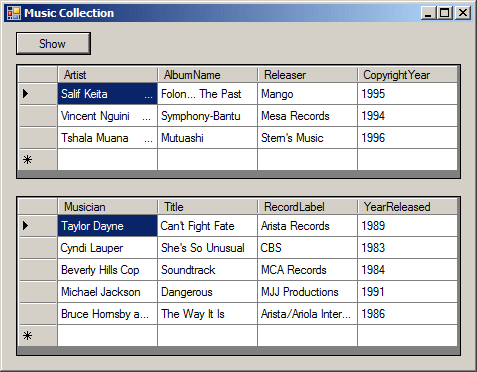Click the row header of Cyndi Lauper row
The image size is (477, 372).
[x=38, y=248]
